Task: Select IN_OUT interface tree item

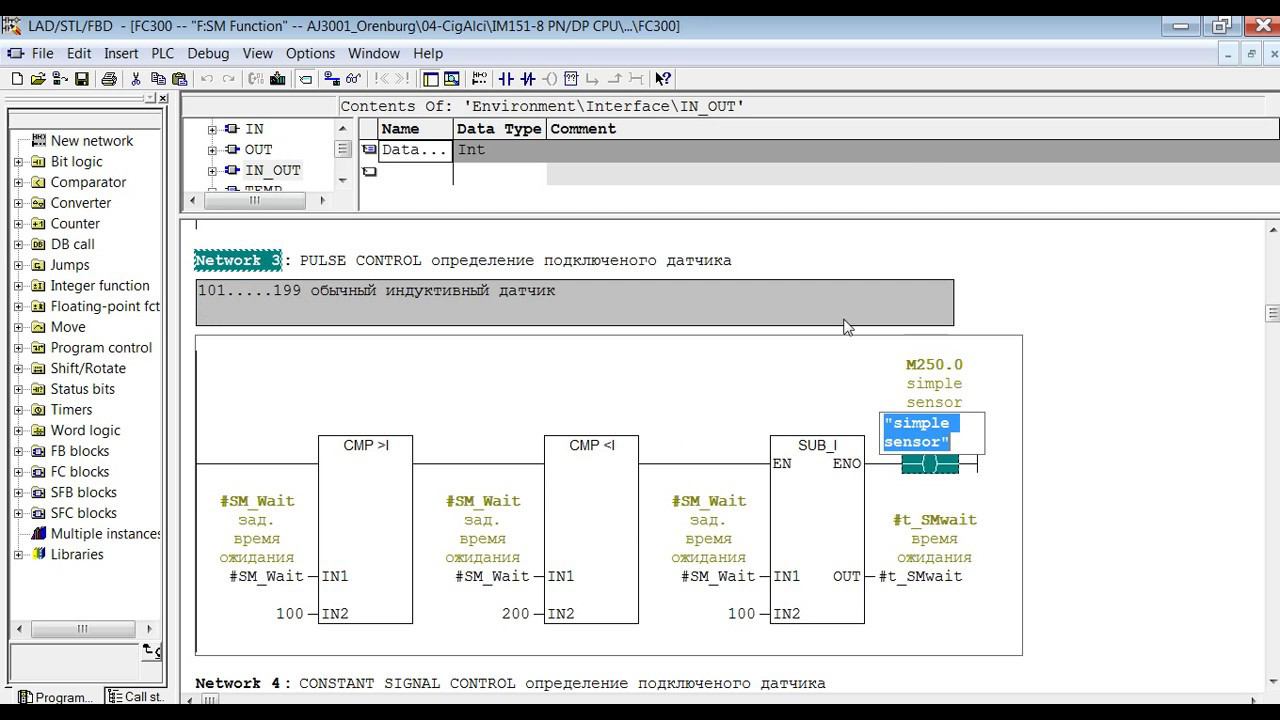Action: 272,171
